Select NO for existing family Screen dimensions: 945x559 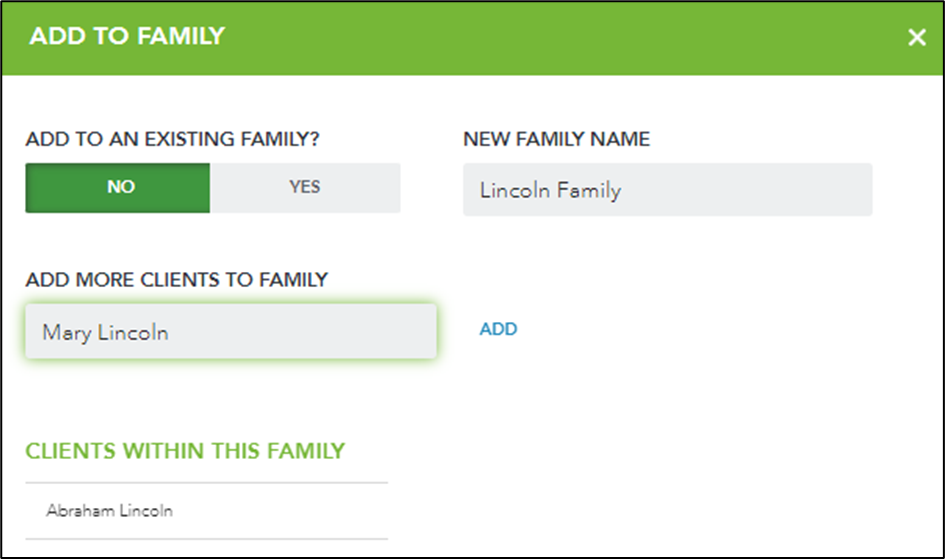click(x=118, y=187)
